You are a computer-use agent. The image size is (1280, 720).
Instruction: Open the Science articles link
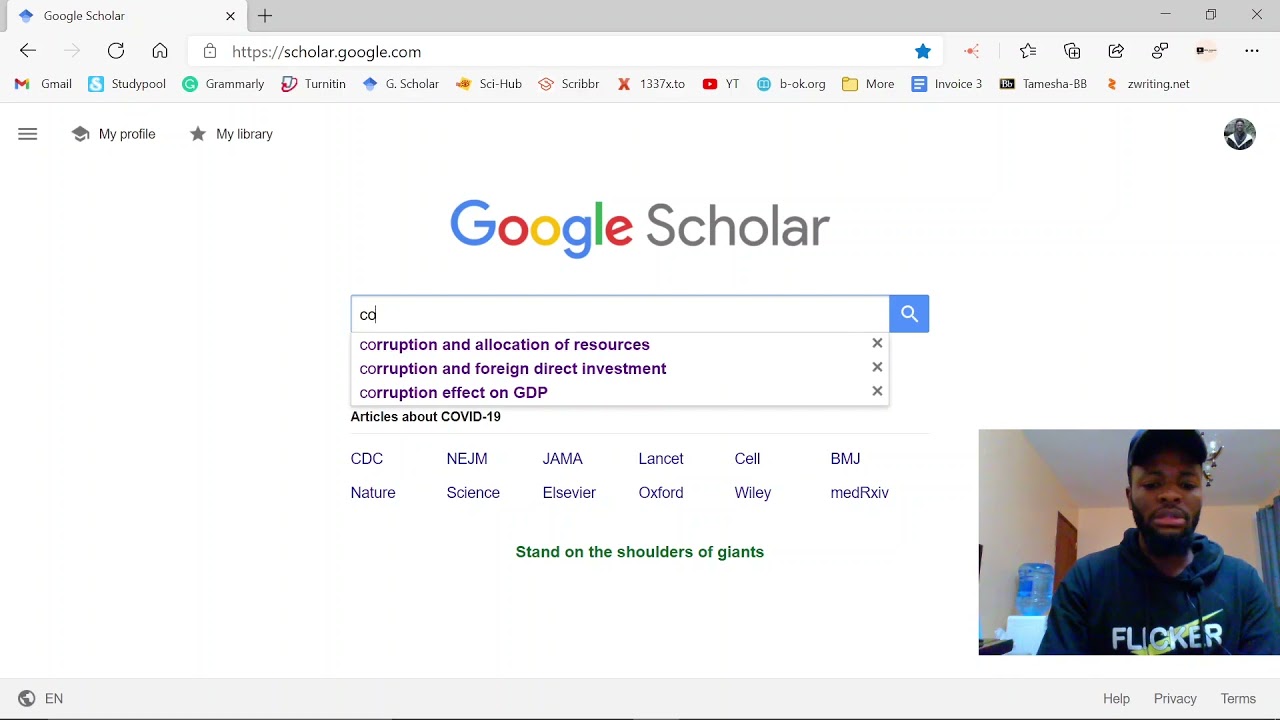(x=473, y=492)
